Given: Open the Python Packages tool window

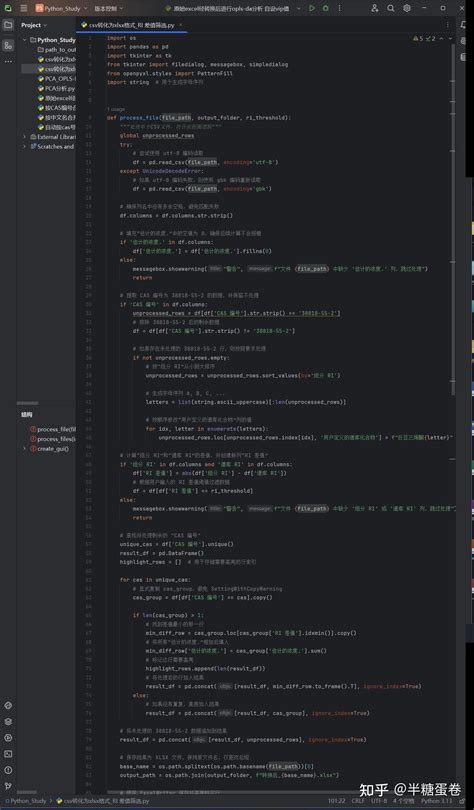Looking at the screenshot, I should 8,722.
